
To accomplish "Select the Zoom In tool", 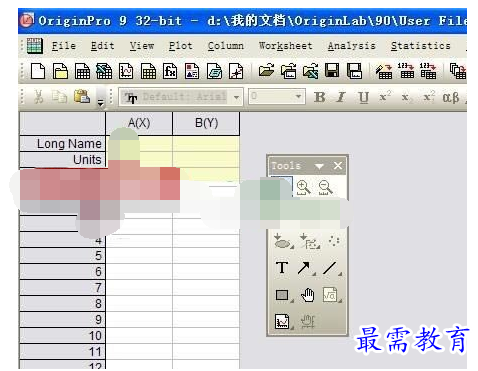I will pos(303,188).
